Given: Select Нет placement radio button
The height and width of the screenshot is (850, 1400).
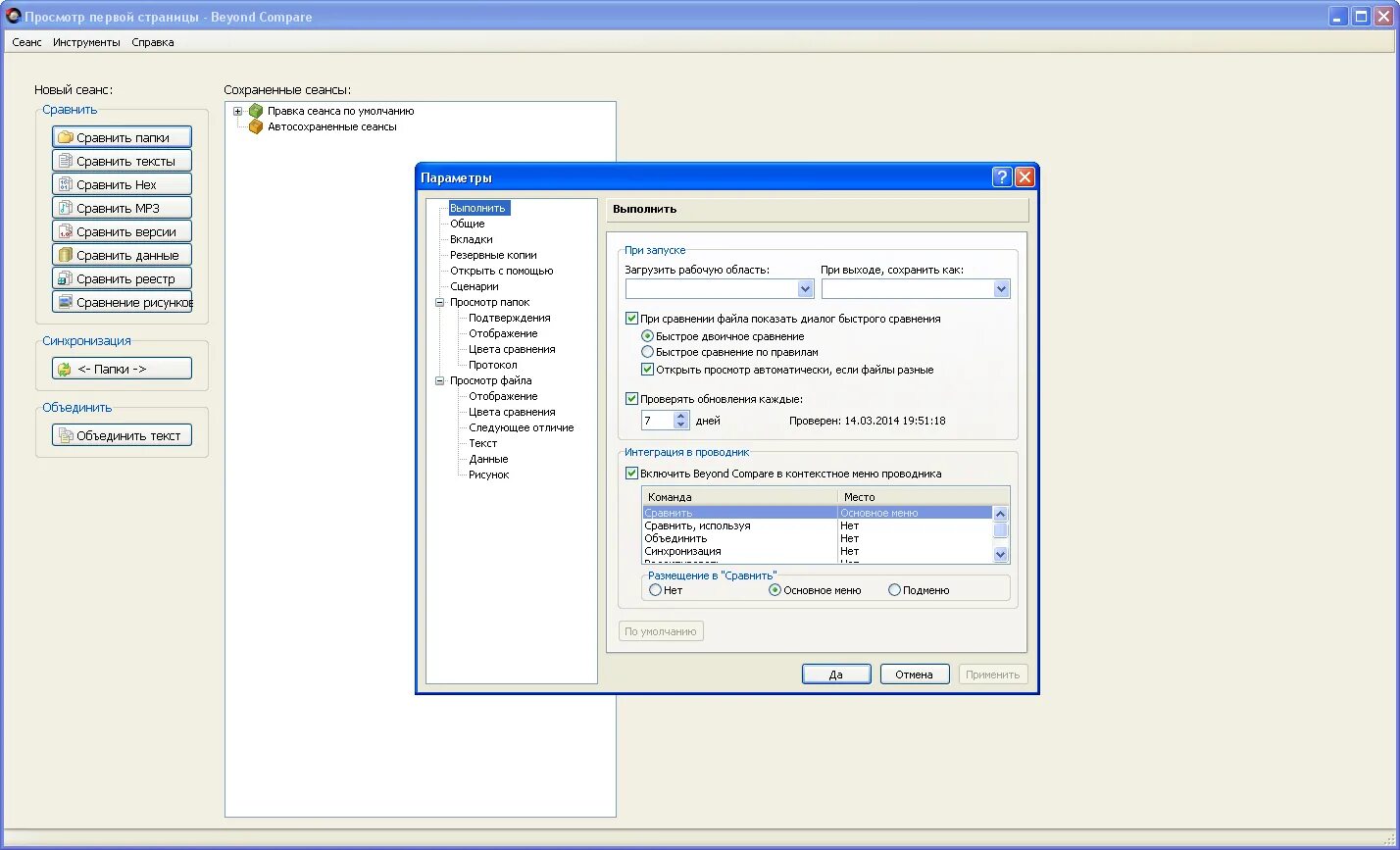Looking at the screenshot, I should point(655,590).
